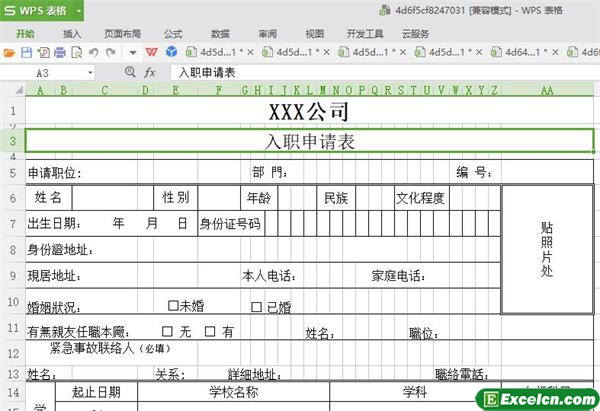600x411 pixels.
Task: Click the export to PDF icon
Action: (43, 52)
